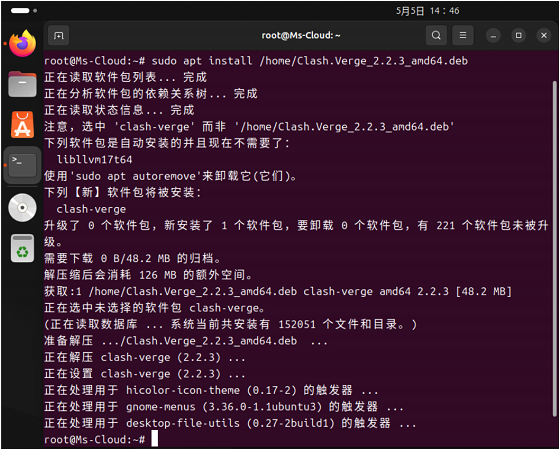Click the cursor at the last prompt

155,439
